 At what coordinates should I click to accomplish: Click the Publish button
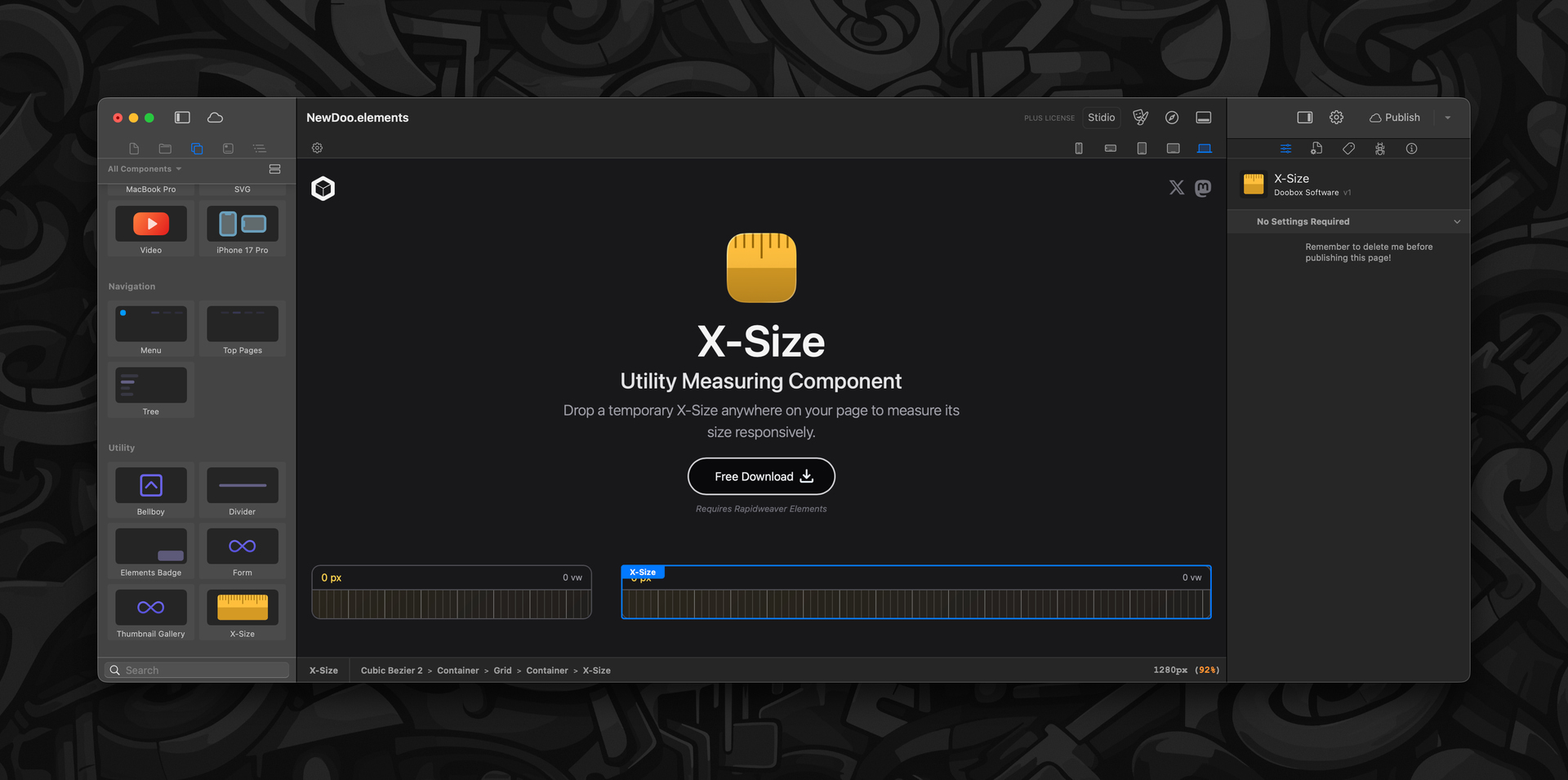tap(1395, 118)
